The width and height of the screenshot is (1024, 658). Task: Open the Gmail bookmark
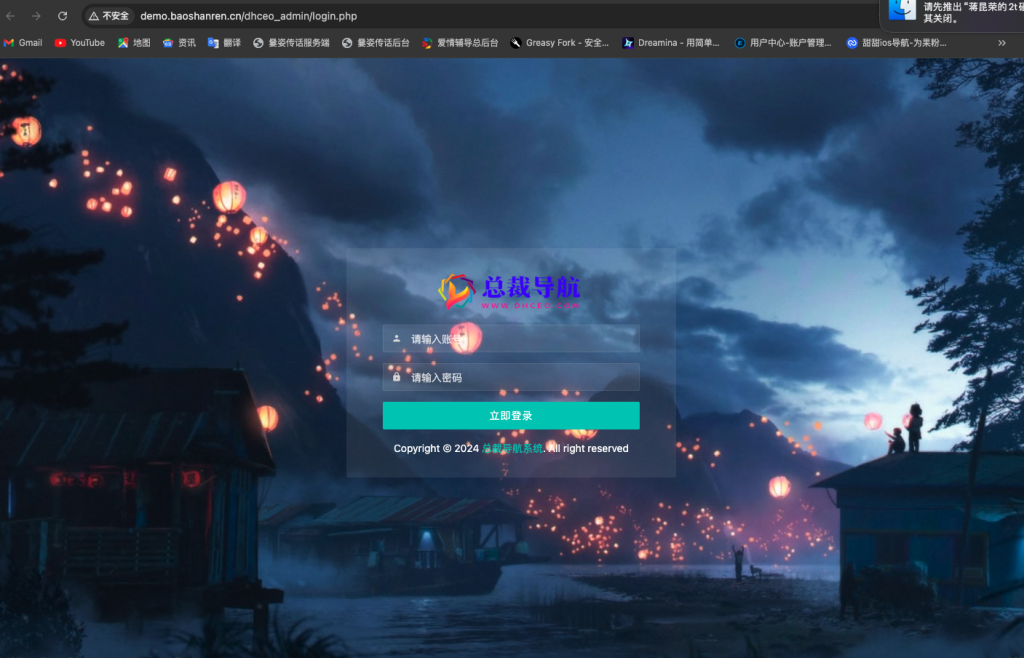click(x=23, y=42)
